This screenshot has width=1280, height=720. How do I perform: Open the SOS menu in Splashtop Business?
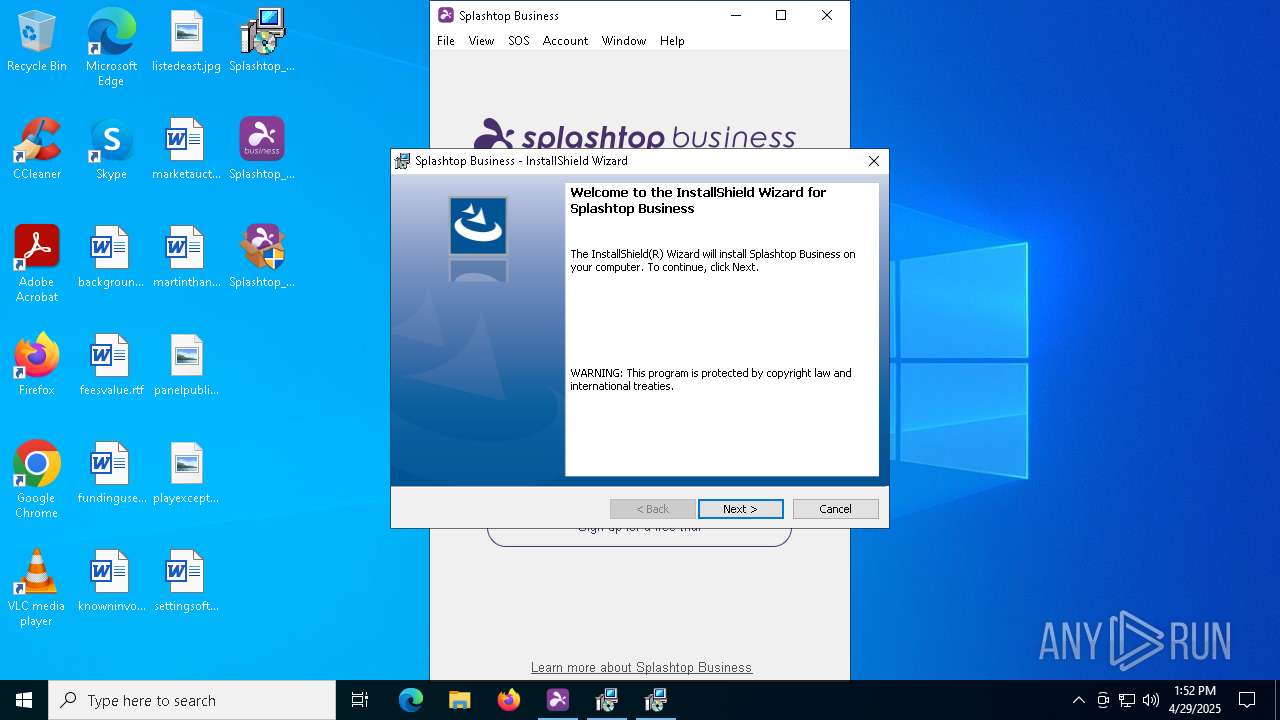(518, 41)
